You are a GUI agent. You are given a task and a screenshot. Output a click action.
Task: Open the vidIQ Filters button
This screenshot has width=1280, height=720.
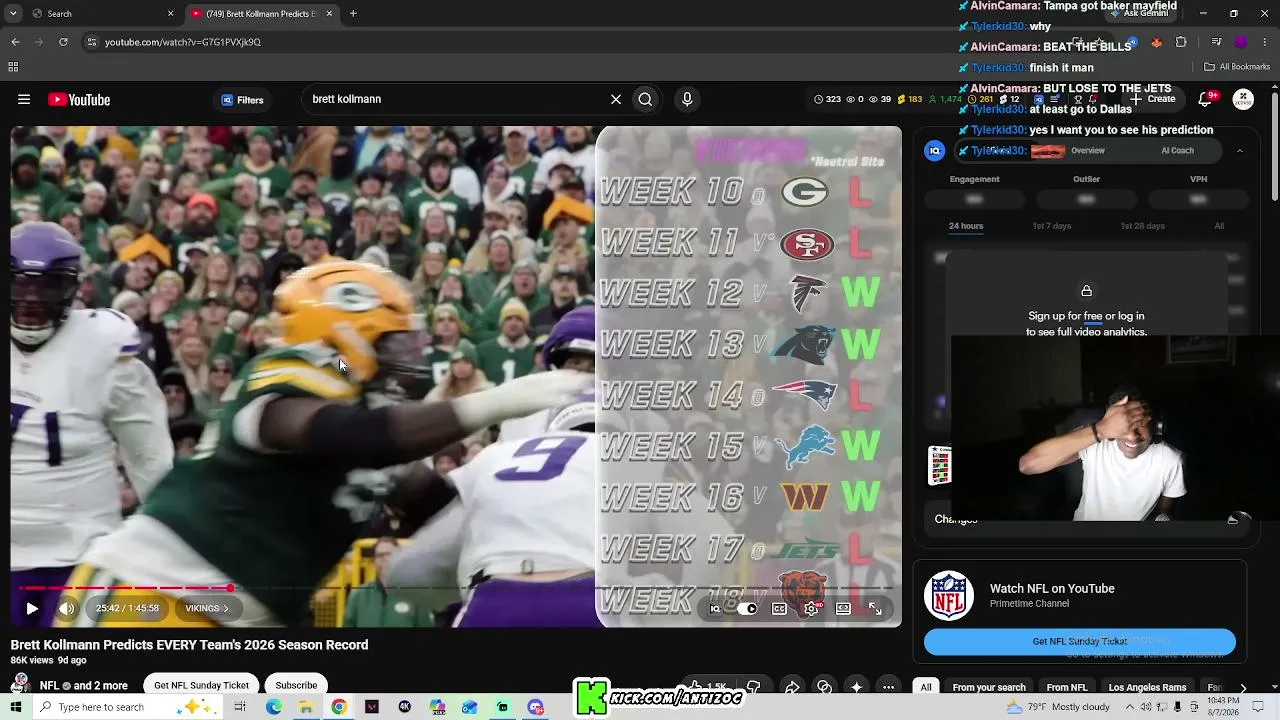[x=242, y=100]
